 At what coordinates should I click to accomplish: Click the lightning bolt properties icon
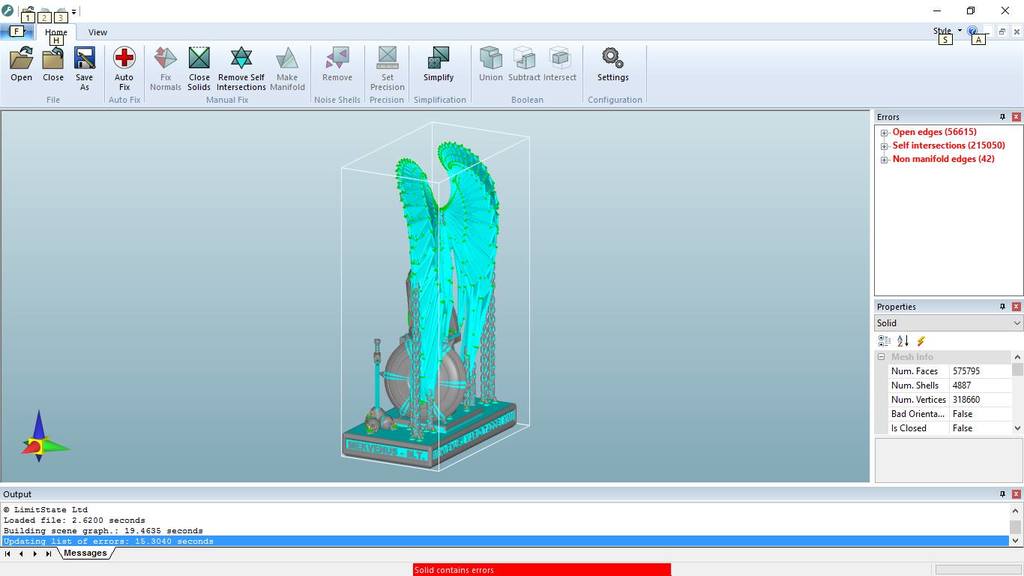click(x=921, y=341)
